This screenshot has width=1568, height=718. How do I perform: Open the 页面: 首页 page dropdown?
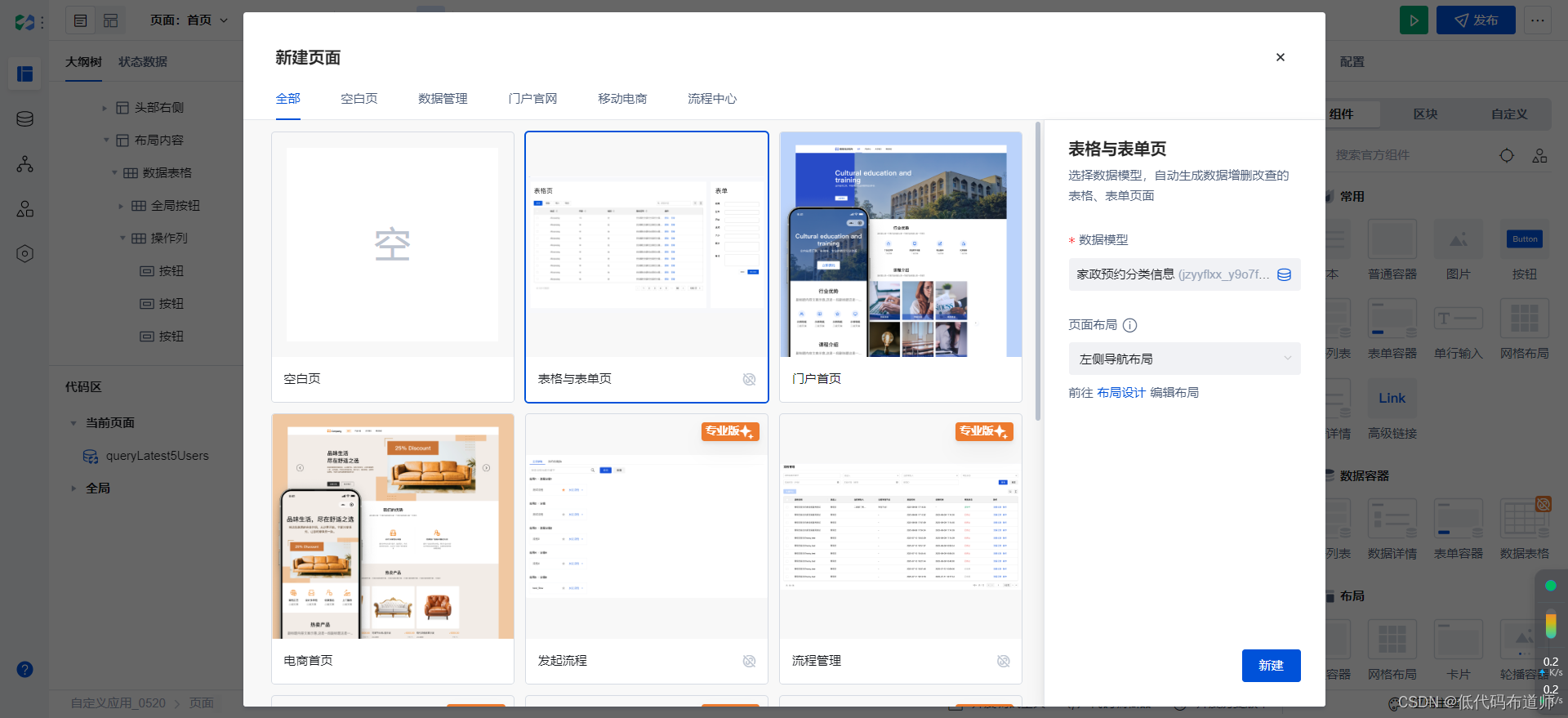tap(189, 20)
